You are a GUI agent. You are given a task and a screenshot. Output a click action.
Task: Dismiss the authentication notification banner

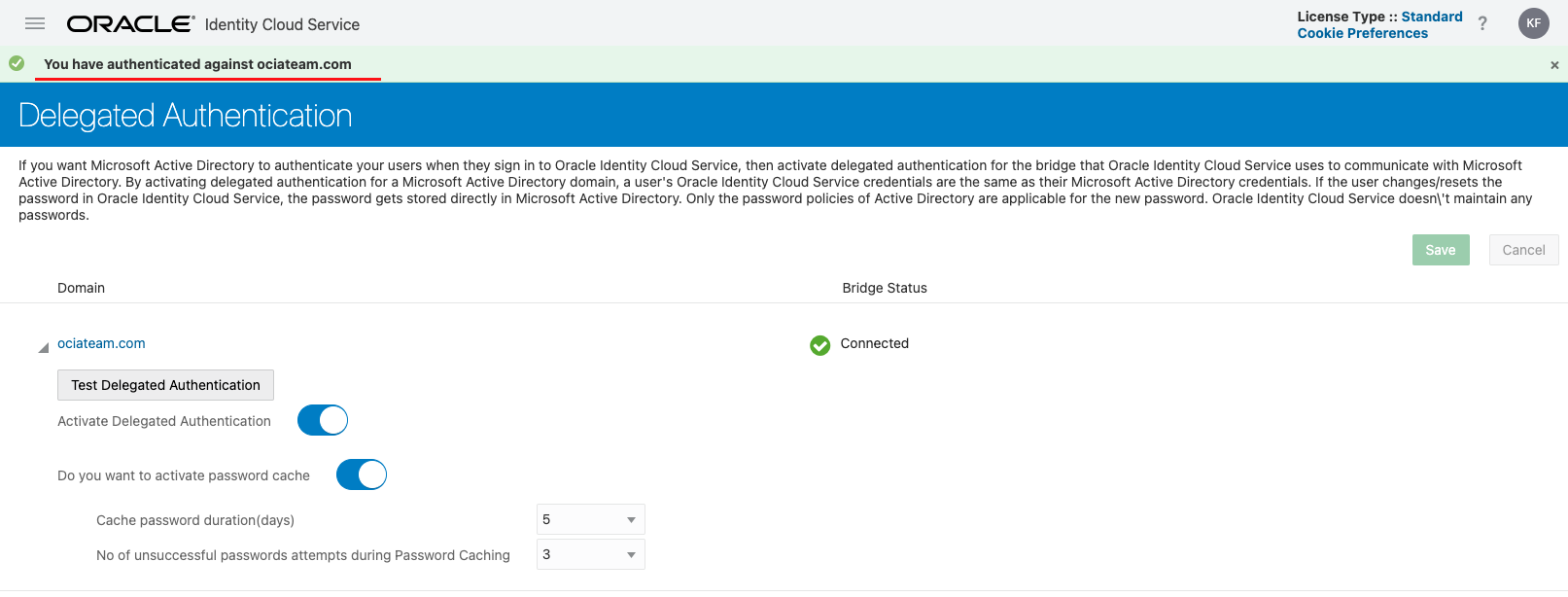click(1554, 65)
